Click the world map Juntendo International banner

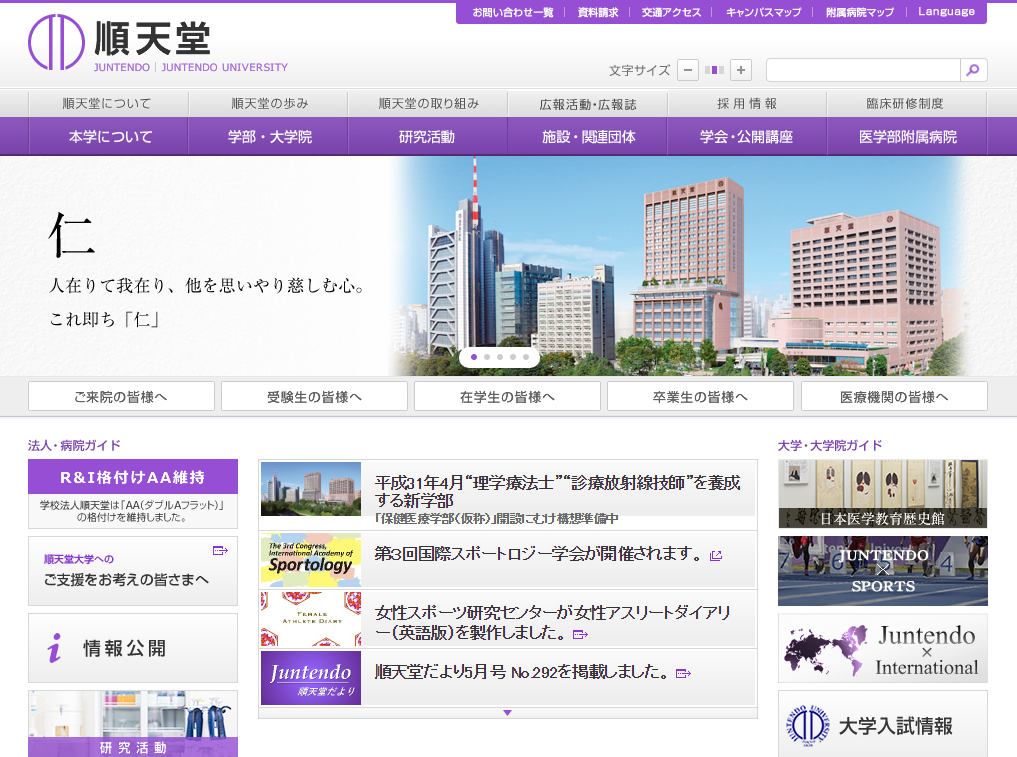[x=883, y=649]
